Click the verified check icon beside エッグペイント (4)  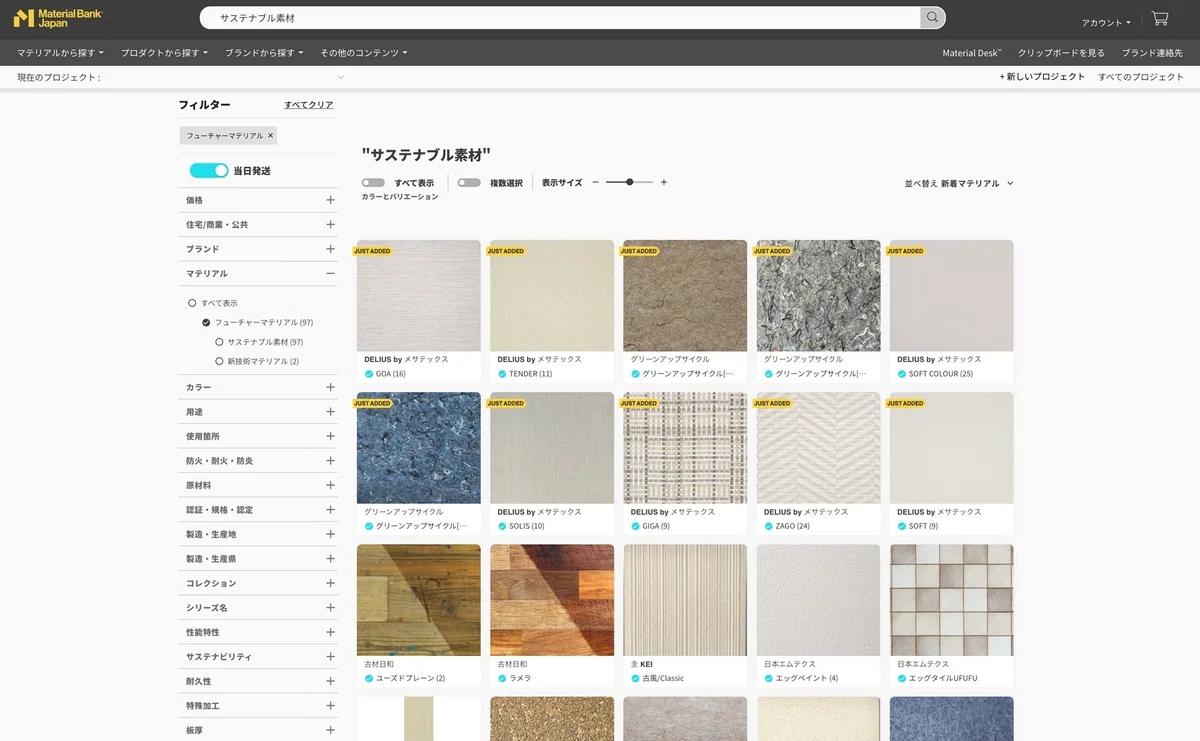click(x=769, y=678)
